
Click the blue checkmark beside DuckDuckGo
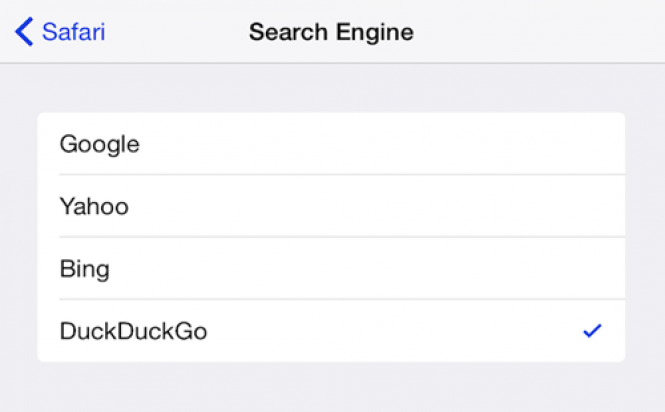point(592,331)
